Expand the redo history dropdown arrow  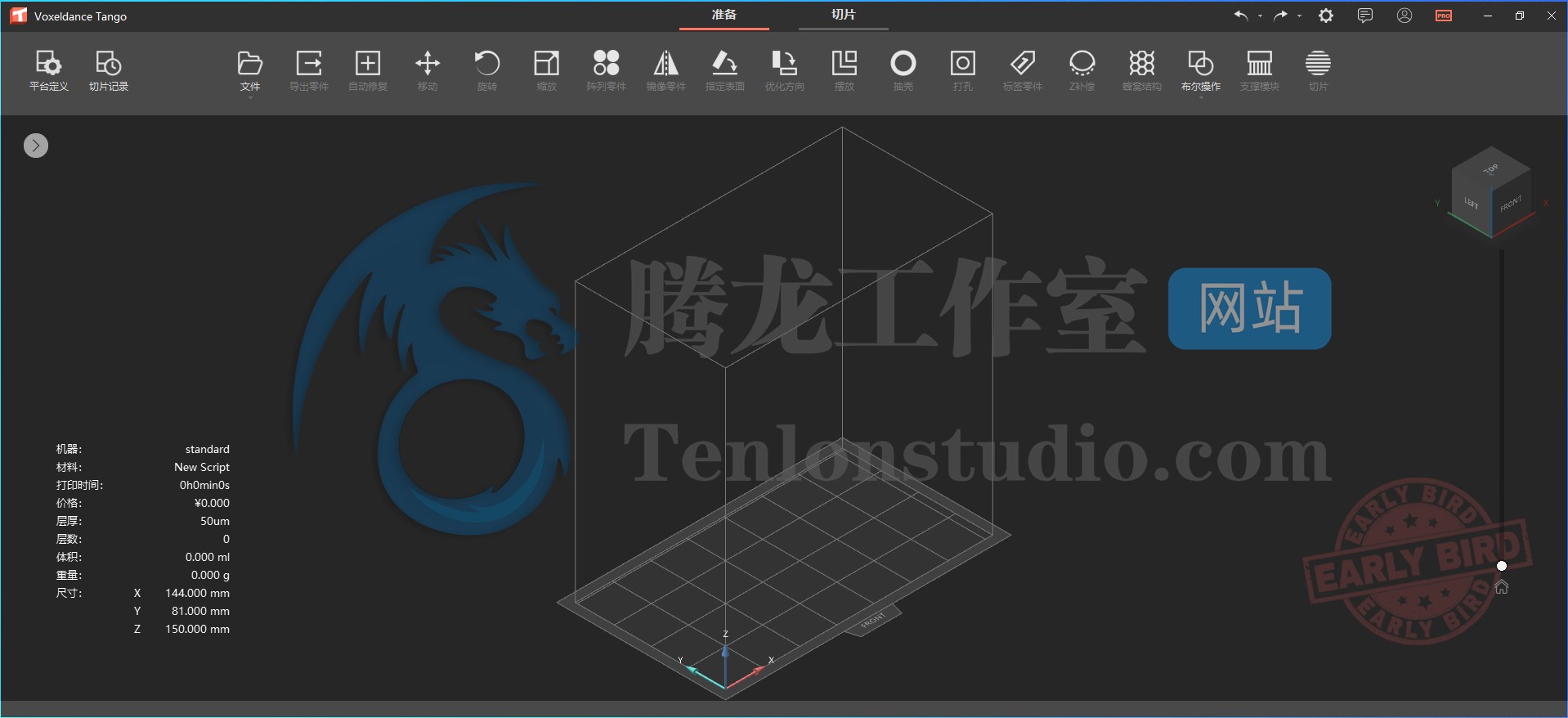(1299, 16)
